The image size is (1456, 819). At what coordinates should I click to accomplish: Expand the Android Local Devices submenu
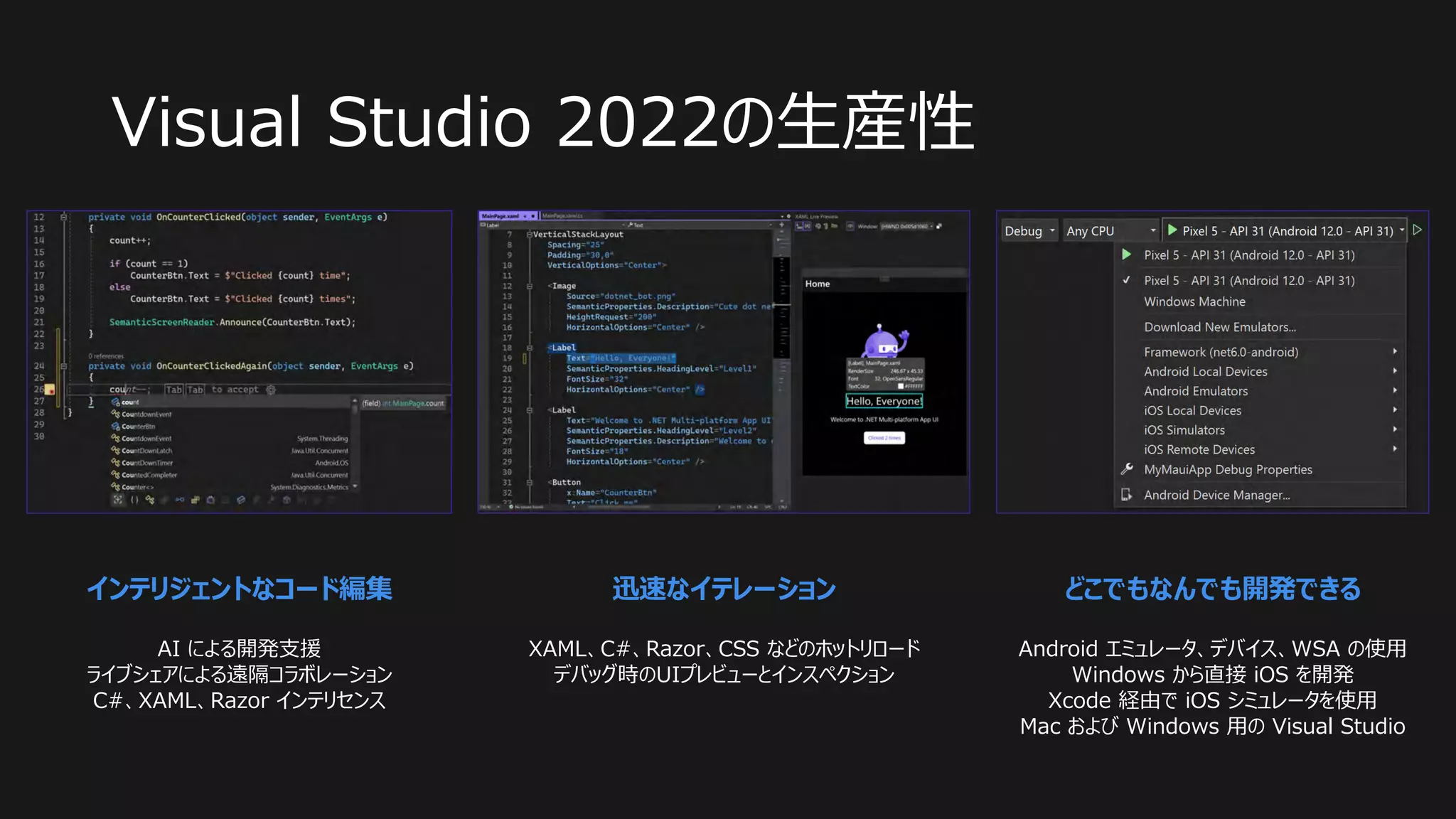1260,371
